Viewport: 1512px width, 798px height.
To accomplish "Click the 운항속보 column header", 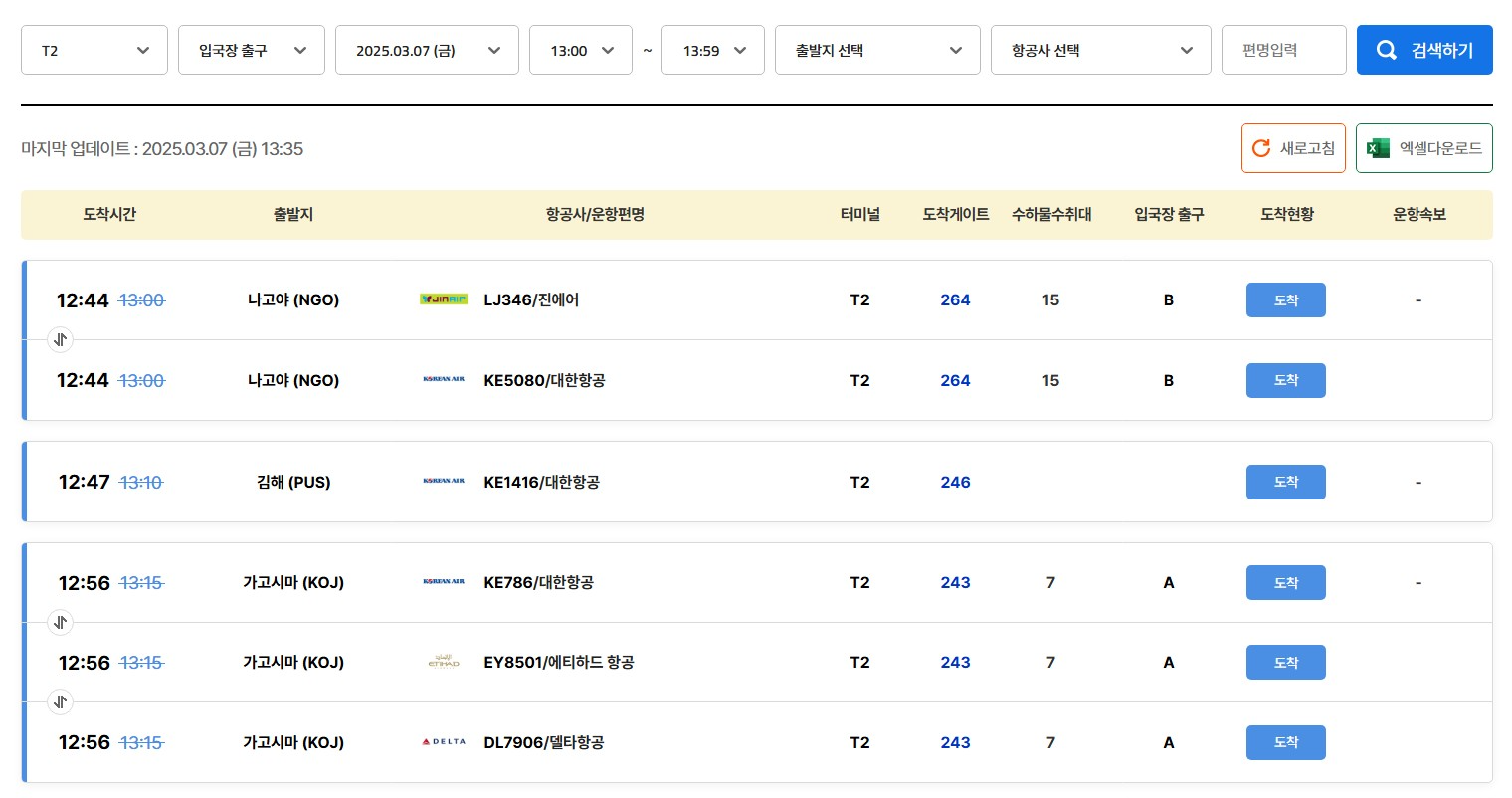I will pos(1419,214).
